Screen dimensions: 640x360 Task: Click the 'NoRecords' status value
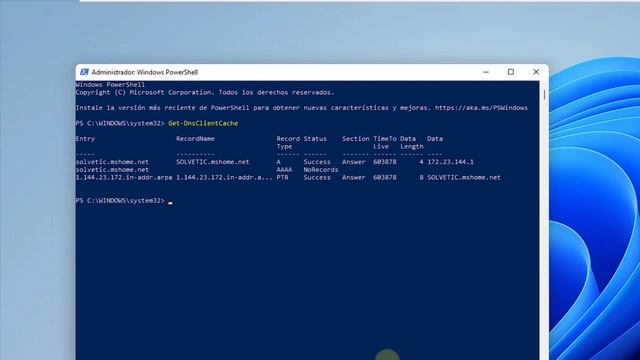tap(321, 169)
